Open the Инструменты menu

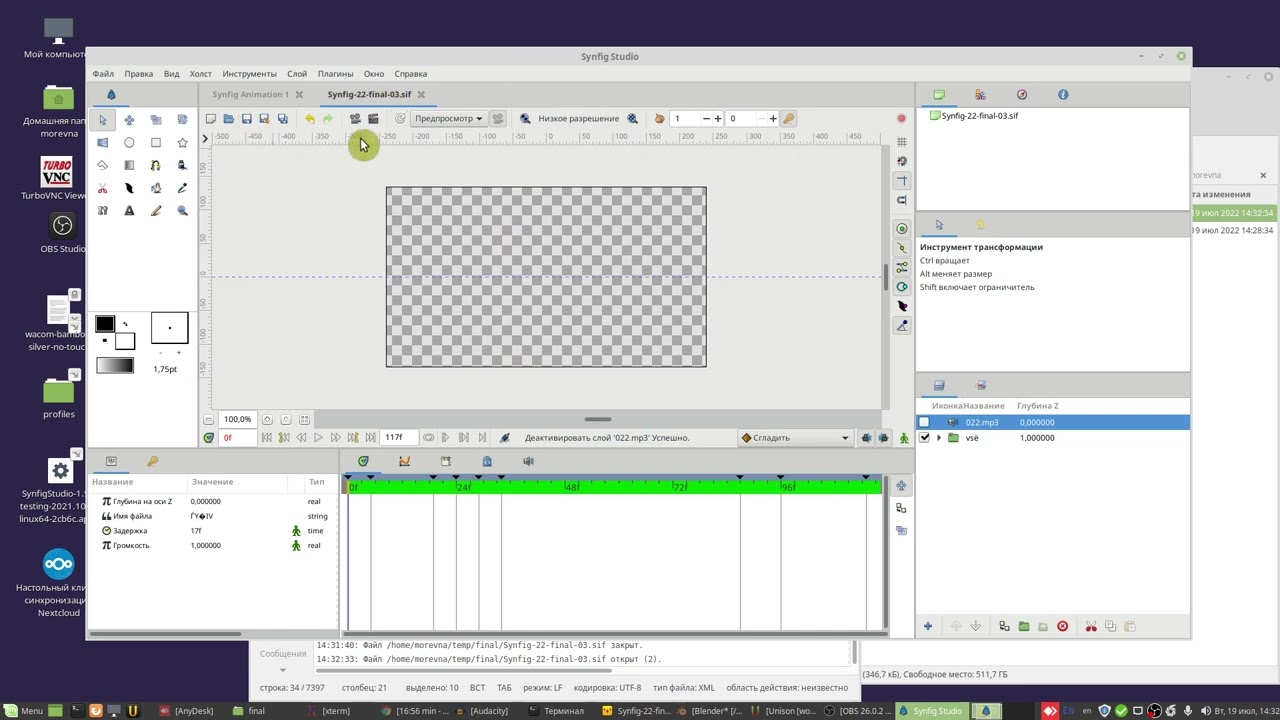(x=249, y=74)
